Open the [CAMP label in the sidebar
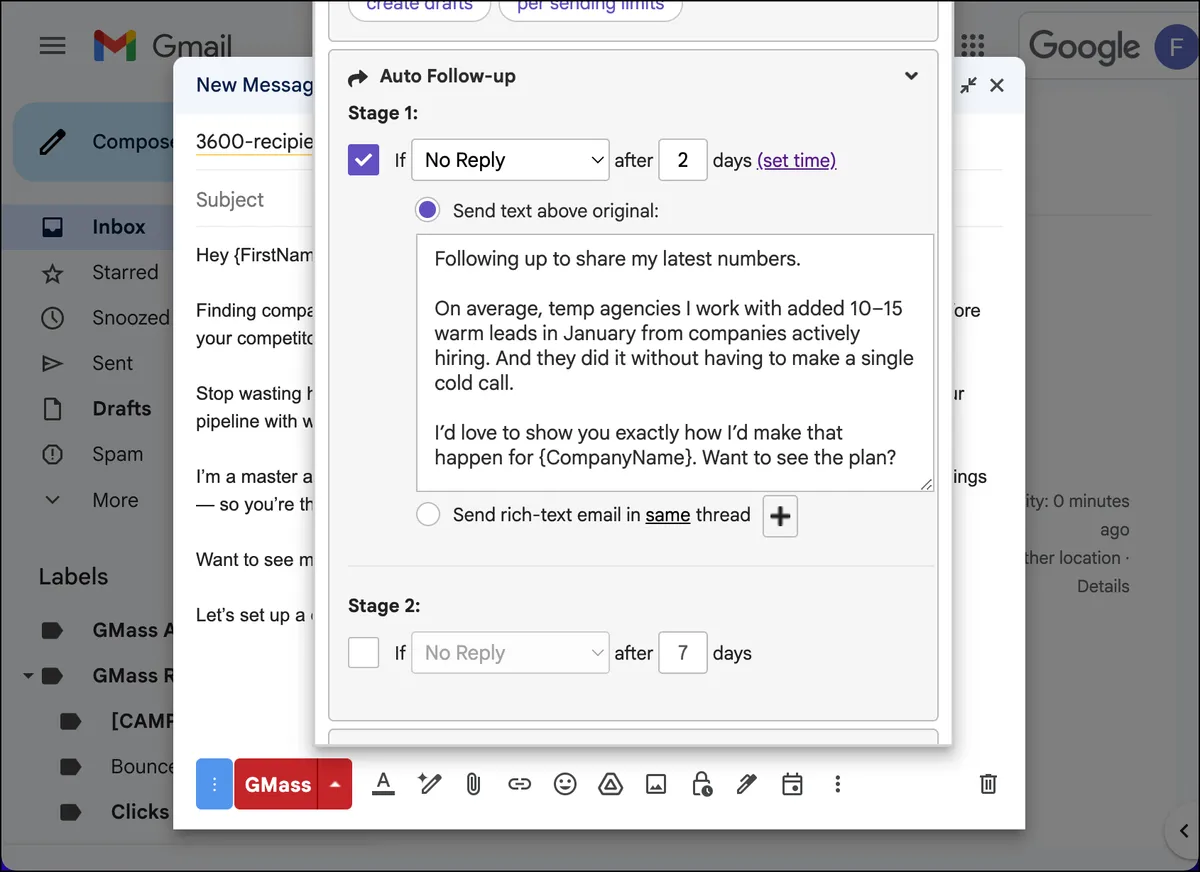Image resolution: width=1200 pixels, height=872 pixels. tap(141, 721)
